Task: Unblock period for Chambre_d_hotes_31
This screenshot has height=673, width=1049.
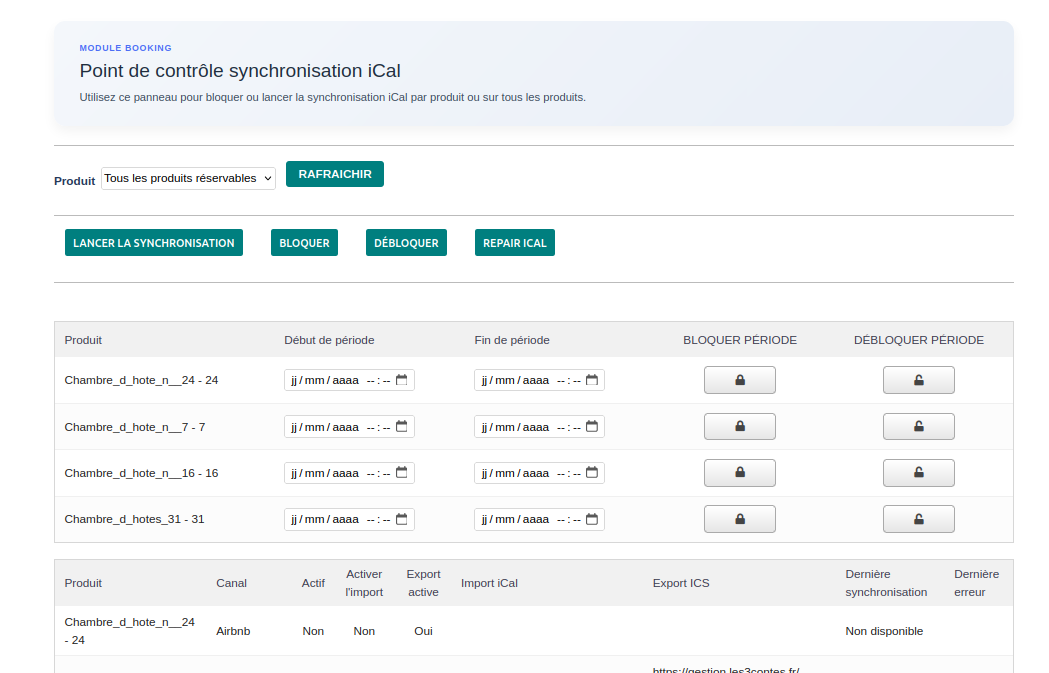Action: (918, 519)
